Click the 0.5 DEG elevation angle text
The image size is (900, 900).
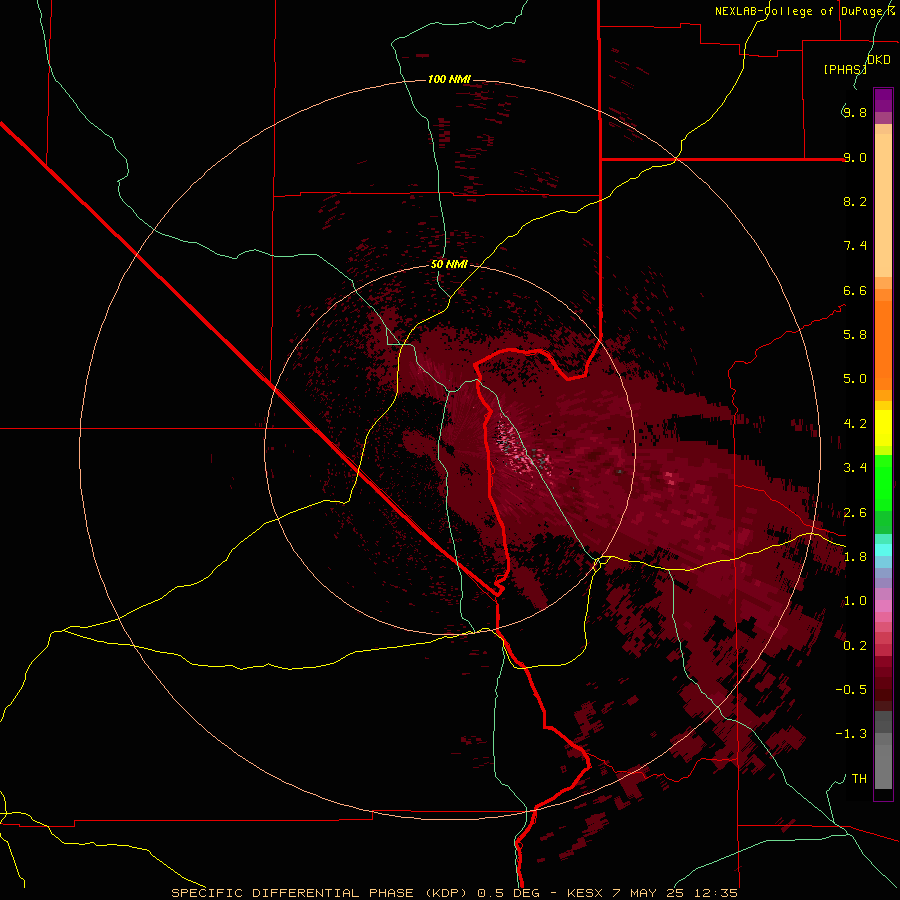pyautogui.click(x=509, y=893)
